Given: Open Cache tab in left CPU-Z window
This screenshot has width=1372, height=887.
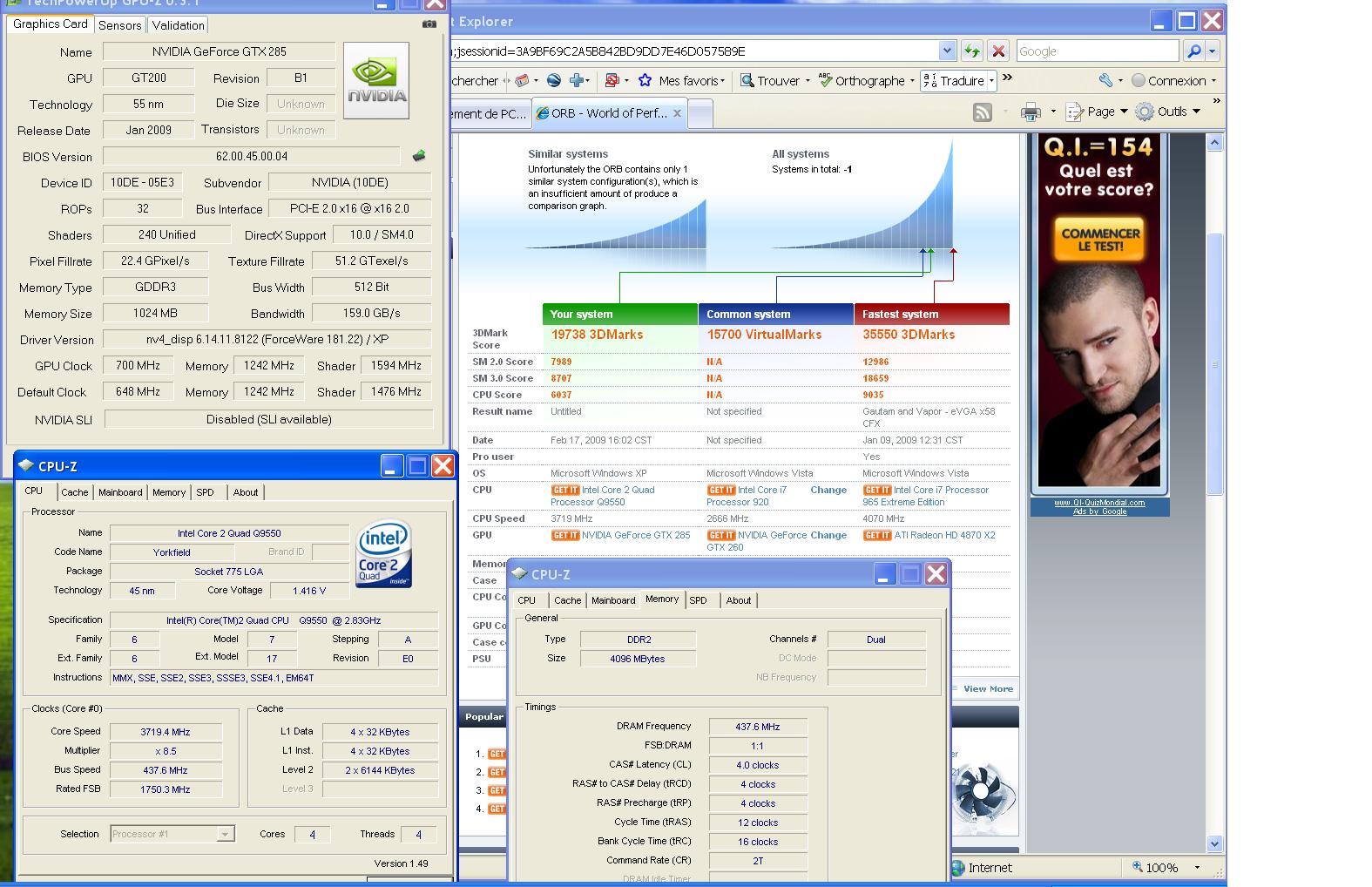Looking at the screenshot, I should [x=75, y=492].
